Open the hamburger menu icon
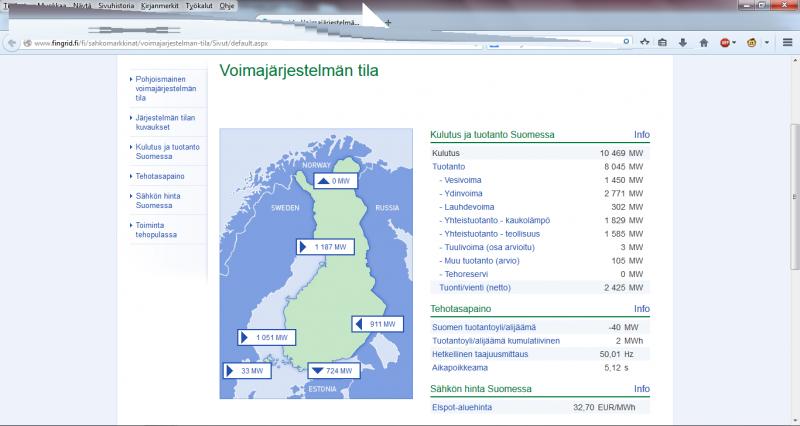800x426 pixels. (786, 43)
